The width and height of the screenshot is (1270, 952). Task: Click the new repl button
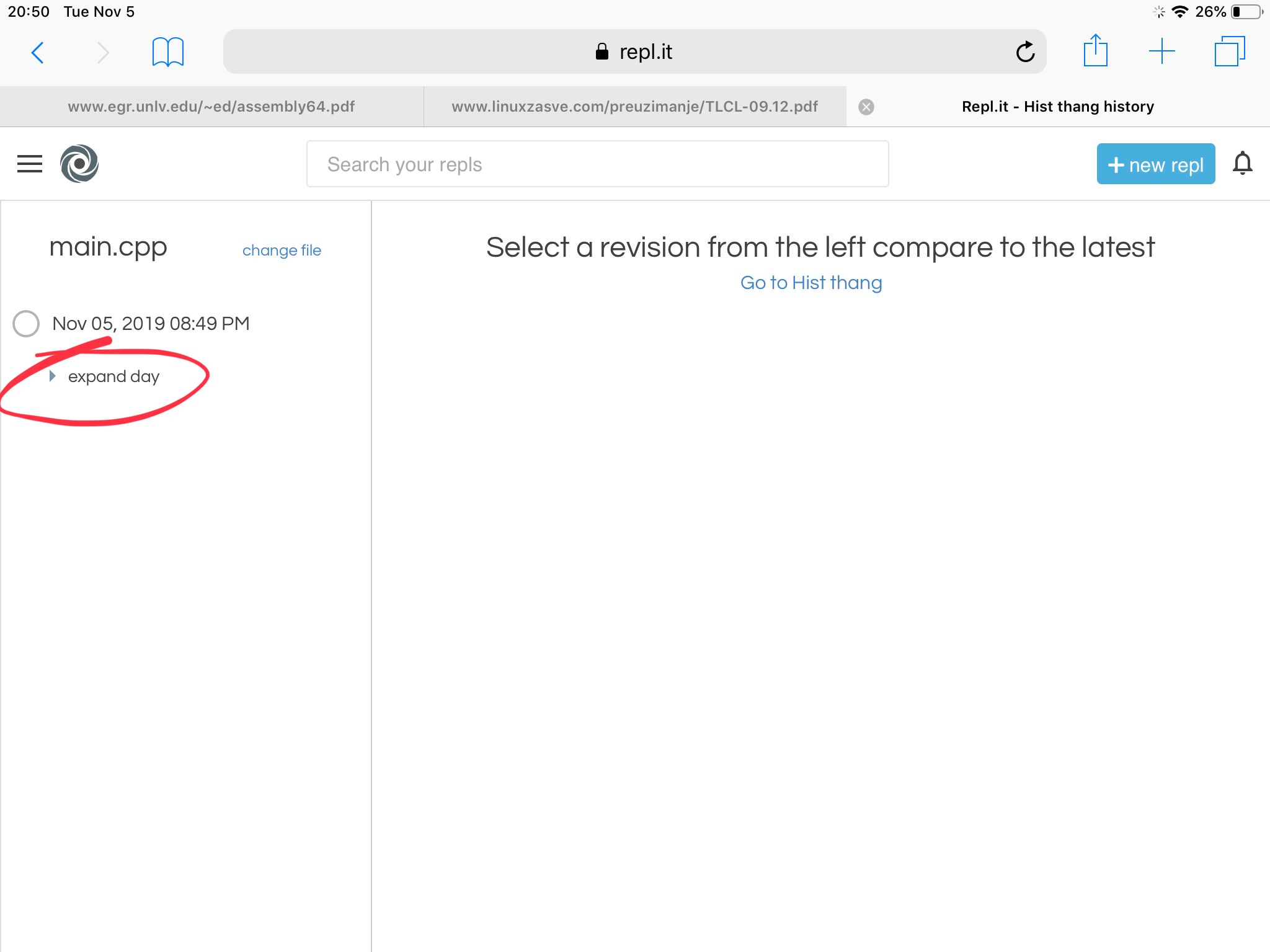point(1156,164)
